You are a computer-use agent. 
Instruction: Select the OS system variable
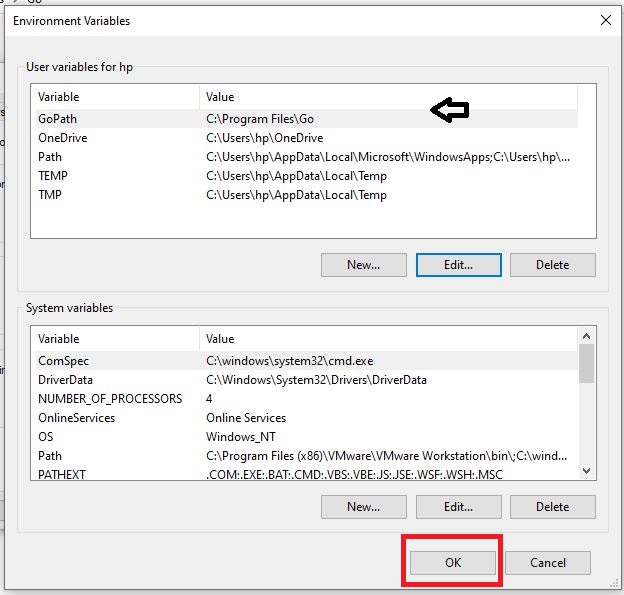(x=306, y=437)
